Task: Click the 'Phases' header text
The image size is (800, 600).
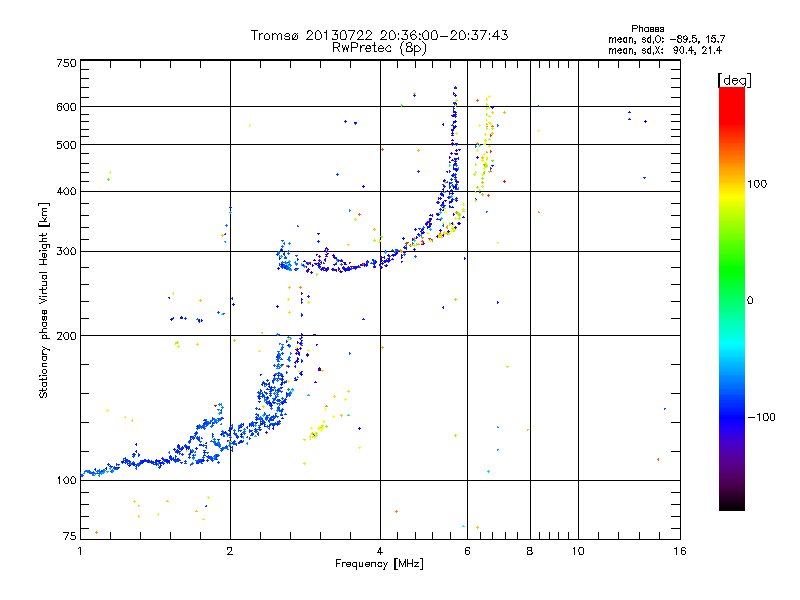Action: click(x=647, y=29)
